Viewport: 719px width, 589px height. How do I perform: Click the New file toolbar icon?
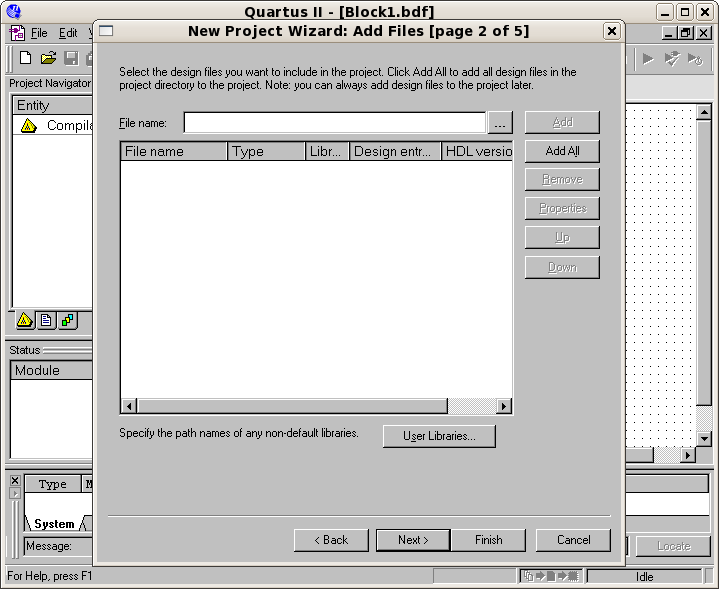coord(26,58)
